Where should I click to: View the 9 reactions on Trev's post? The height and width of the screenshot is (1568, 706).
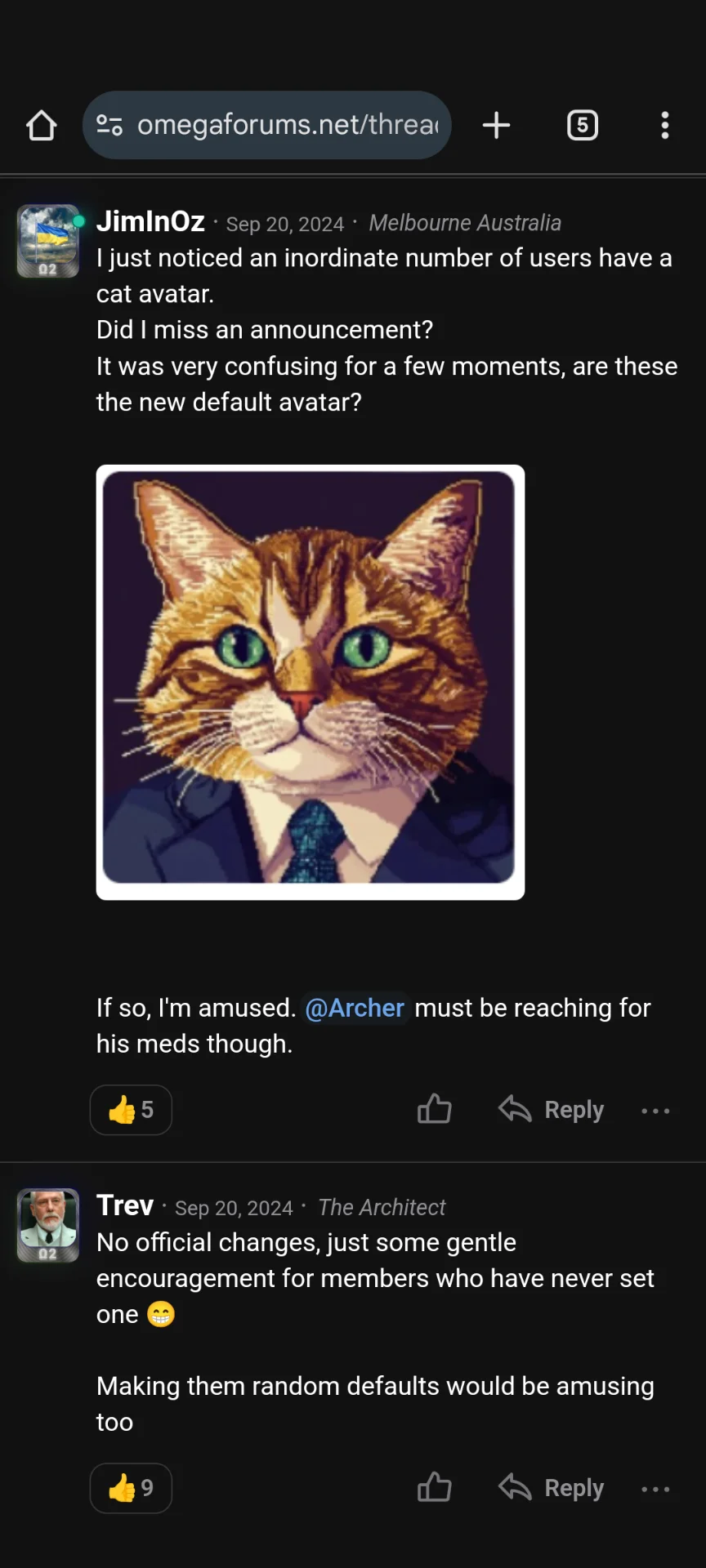(x=131, y=1487)
